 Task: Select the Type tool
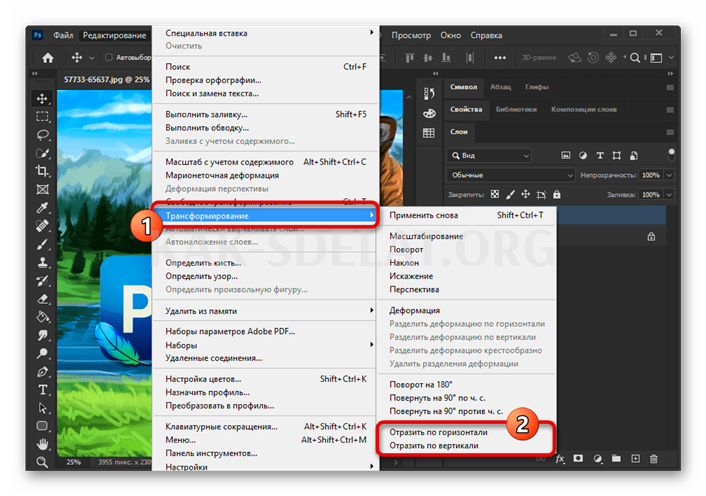(x=42, y=390)
